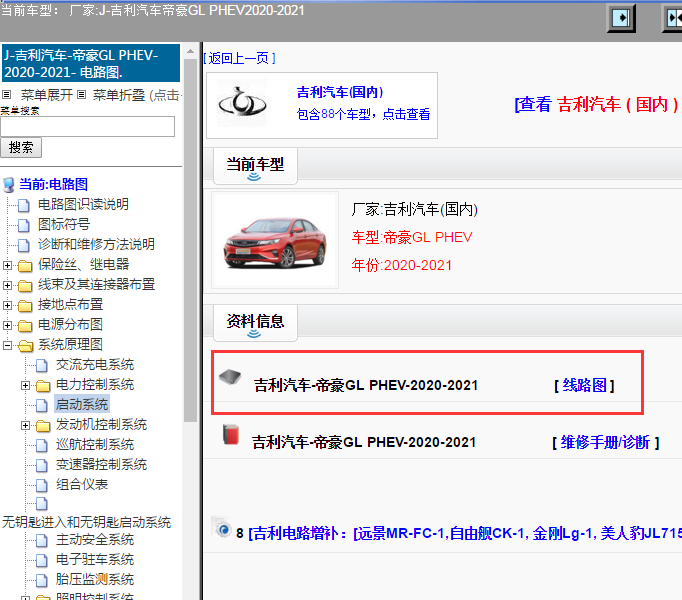Click the page icon of 电子驻车系统

(x=42, y=560)
